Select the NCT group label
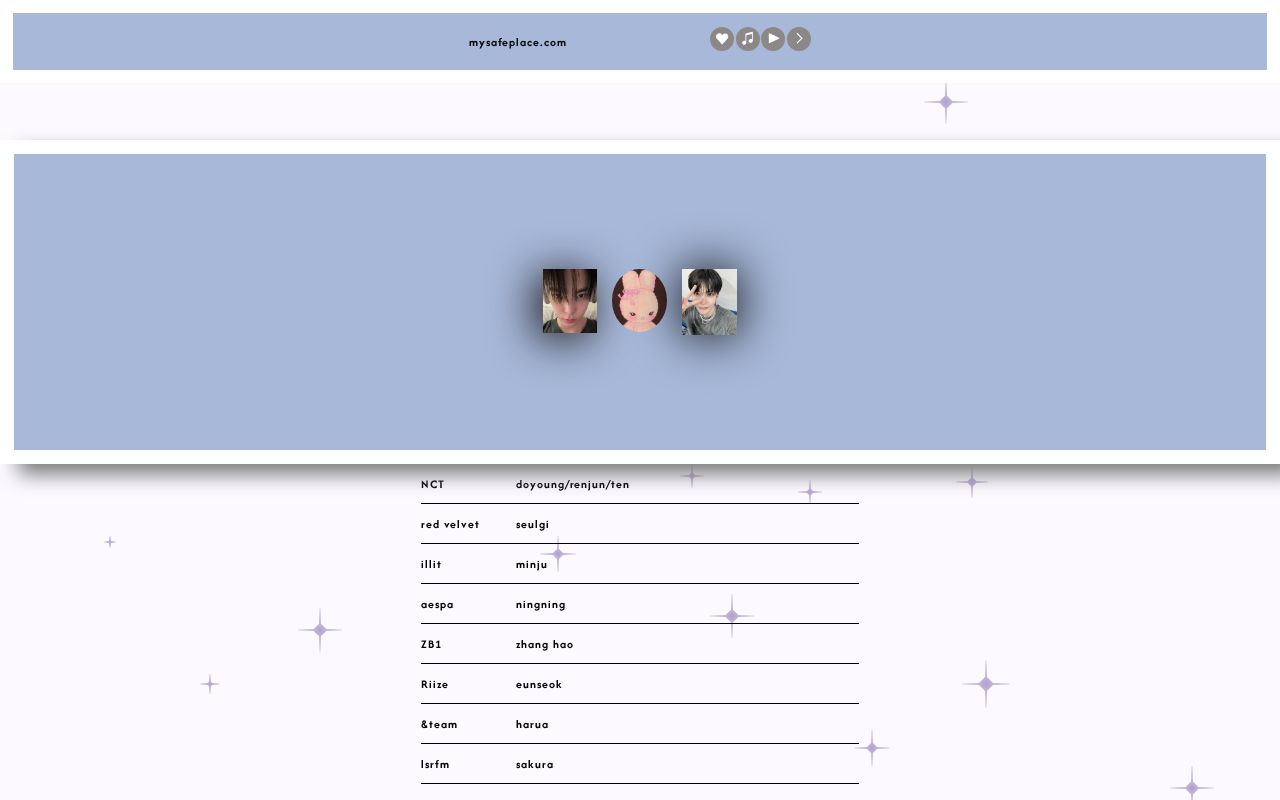Viewport: 1280px width, 800px height. 432,484
